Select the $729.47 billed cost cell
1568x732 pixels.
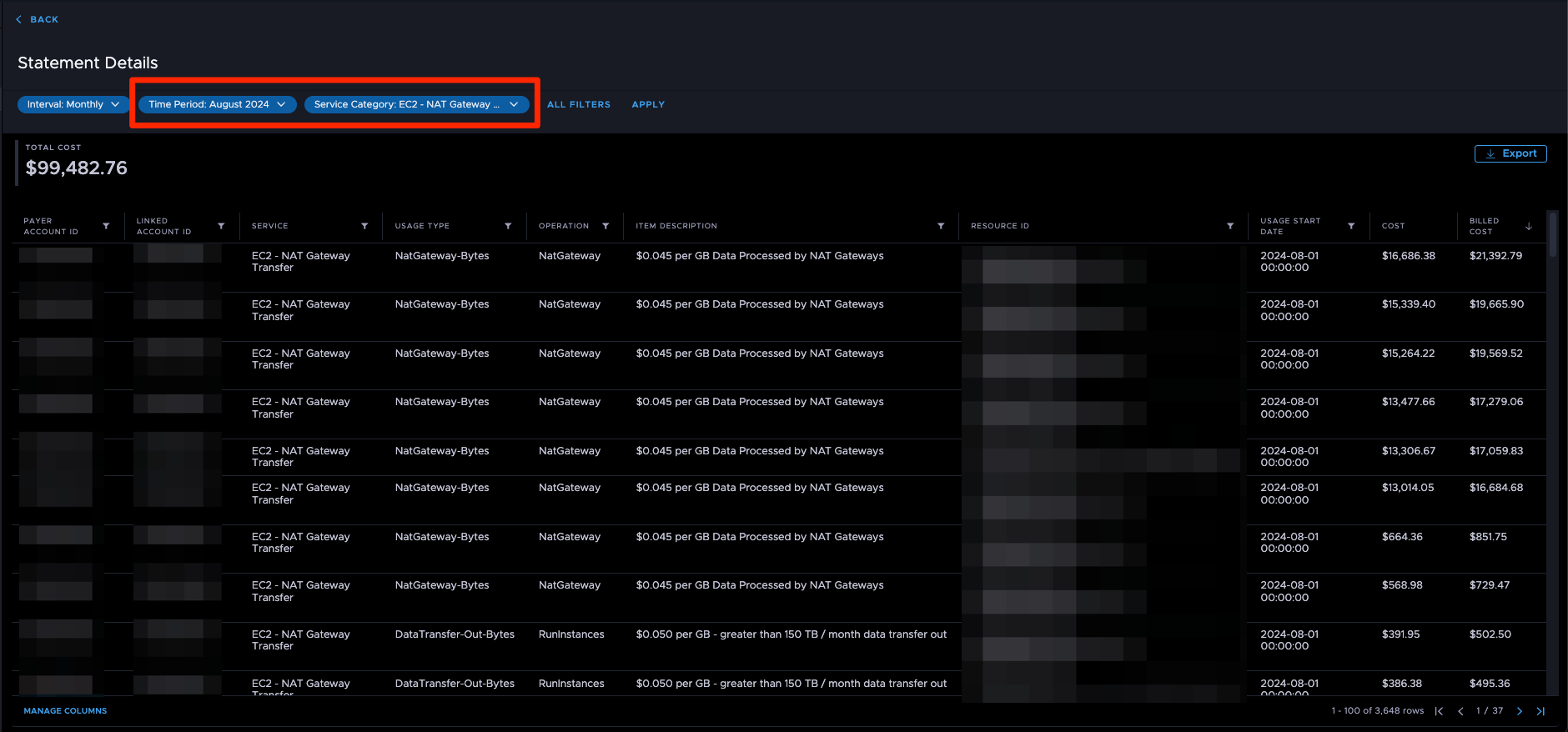[x=1490, y=585]
